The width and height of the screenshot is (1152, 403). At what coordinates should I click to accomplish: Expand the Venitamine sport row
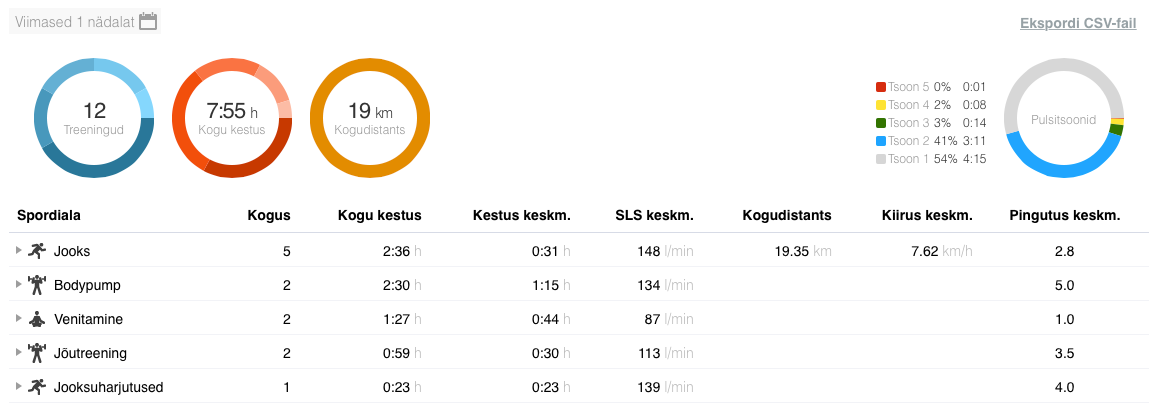coord(18,319)
